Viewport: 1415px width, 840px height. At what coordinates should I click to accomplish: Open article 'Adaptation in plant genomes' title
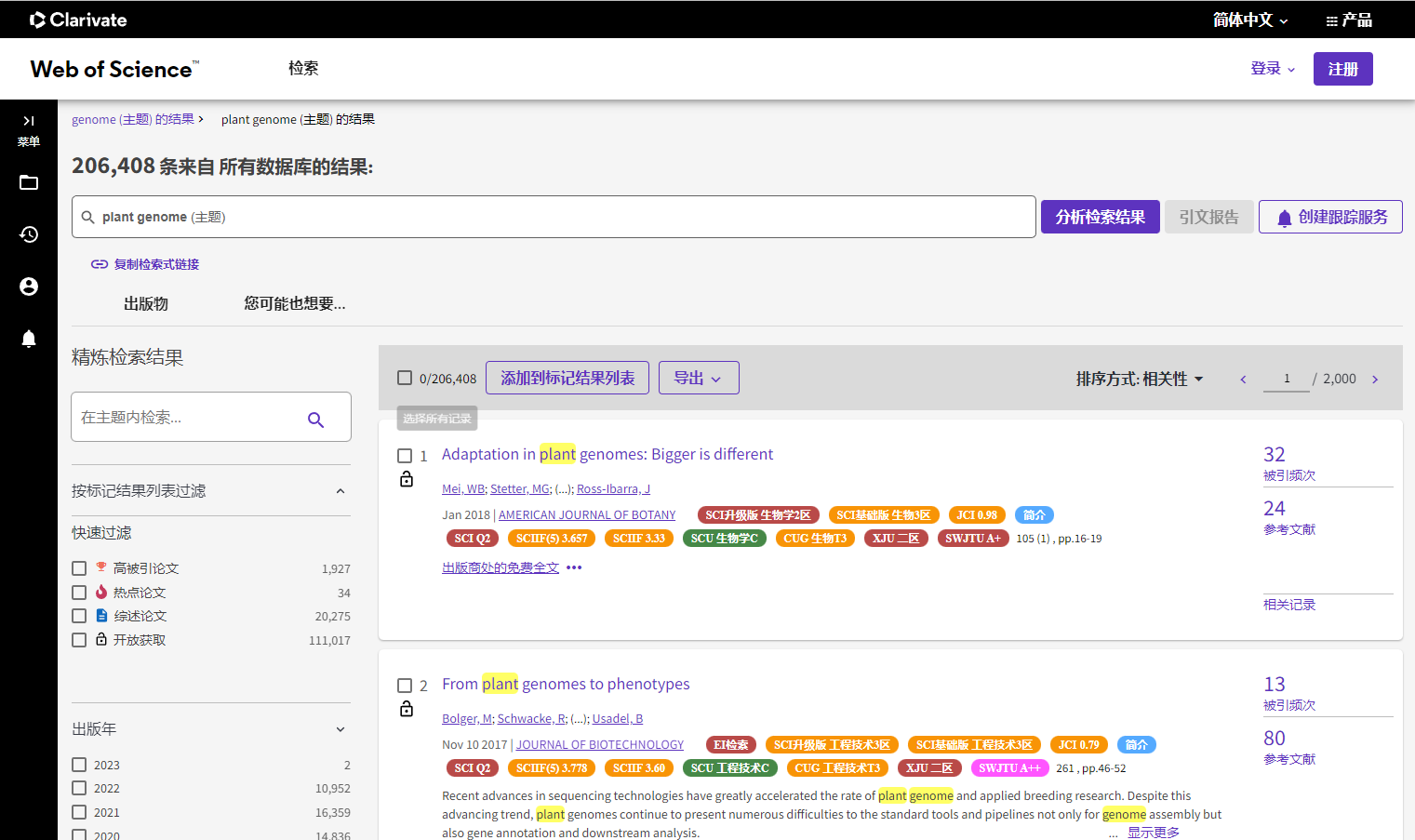pos(607,454)
